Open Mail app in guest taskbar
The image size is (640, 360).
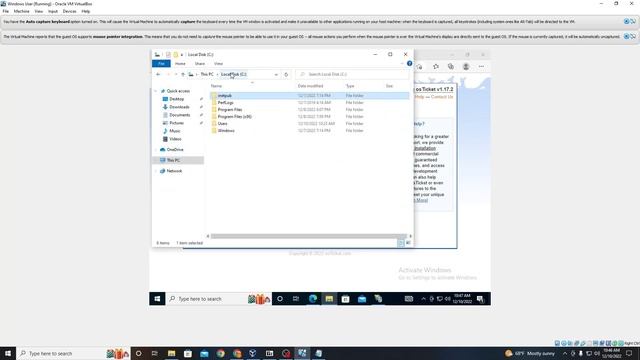click(x=362, y=299)
